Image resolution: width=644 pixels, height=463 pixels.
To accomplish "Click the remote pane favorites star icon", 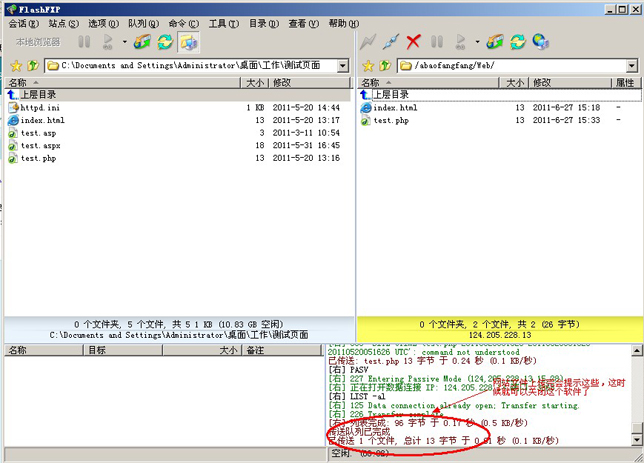I will click(368, 66).
